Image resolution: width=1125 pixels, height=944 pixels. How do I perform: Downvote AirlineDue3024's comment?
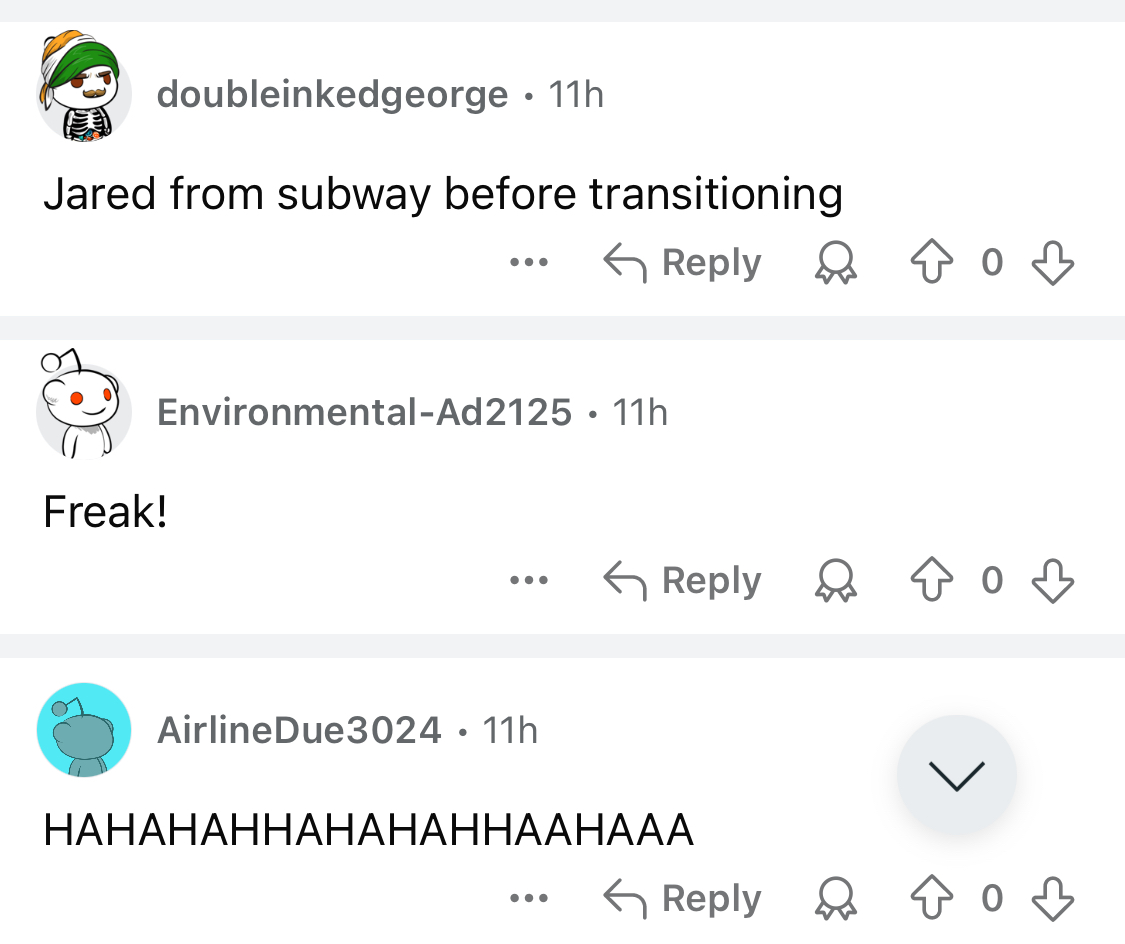(x=1052, y=898)
